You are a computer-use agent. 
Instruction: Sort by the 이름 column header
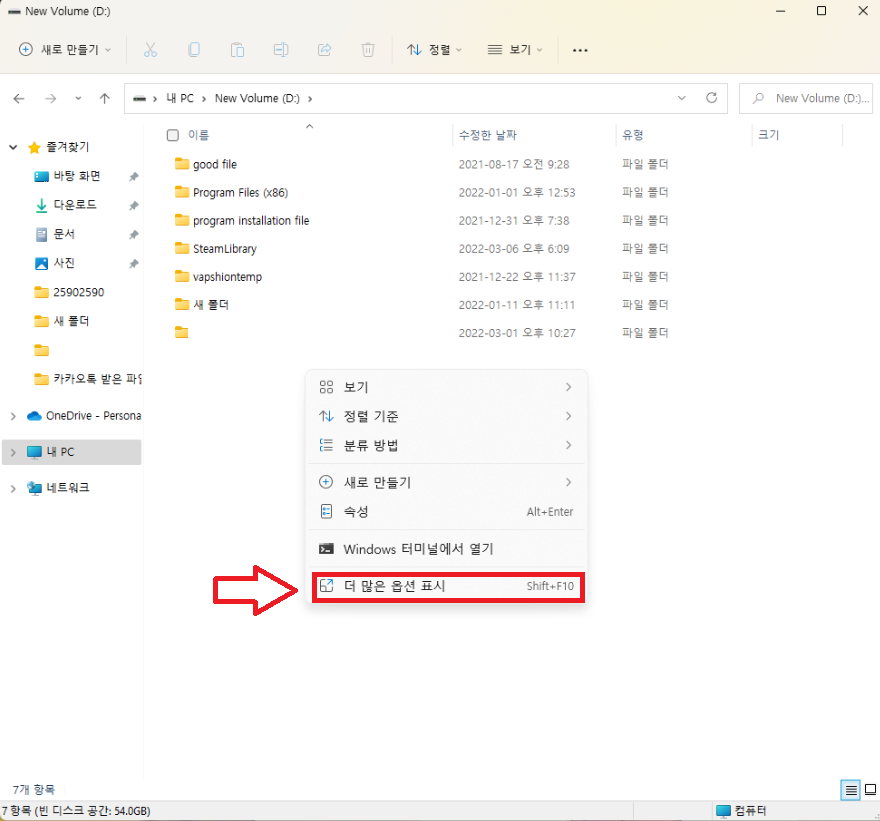coord(198,135)
